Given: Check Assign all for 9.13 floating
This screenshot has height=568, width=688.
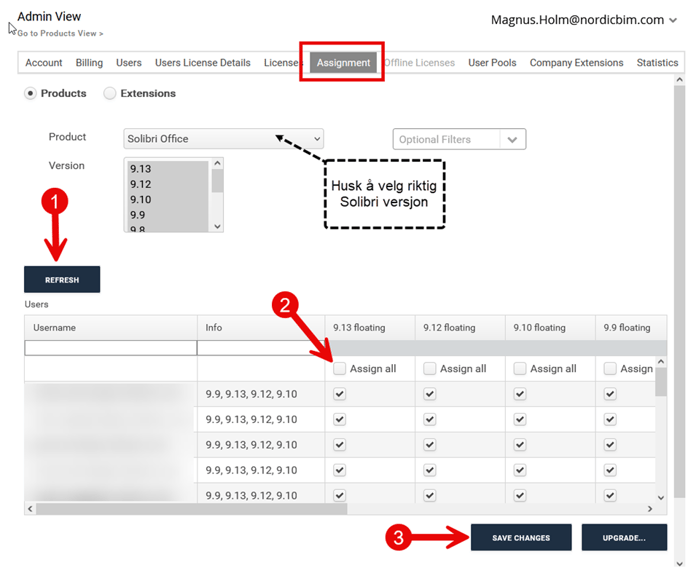Looking at the screenshot, I should (340, 368).
